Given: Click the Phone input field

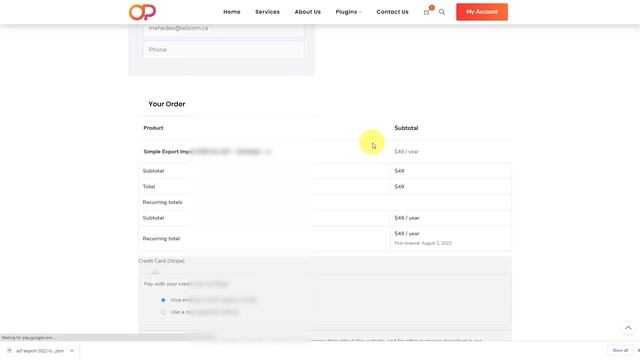Looking at the screenshot, I should [224, 50].
